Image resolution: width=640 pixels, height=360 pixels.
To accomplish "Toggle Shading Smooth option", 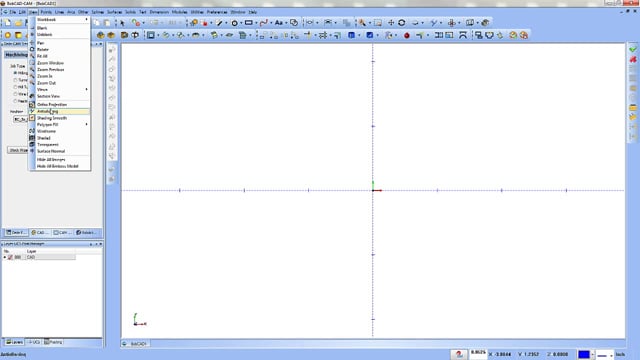I will click(60, 118).
